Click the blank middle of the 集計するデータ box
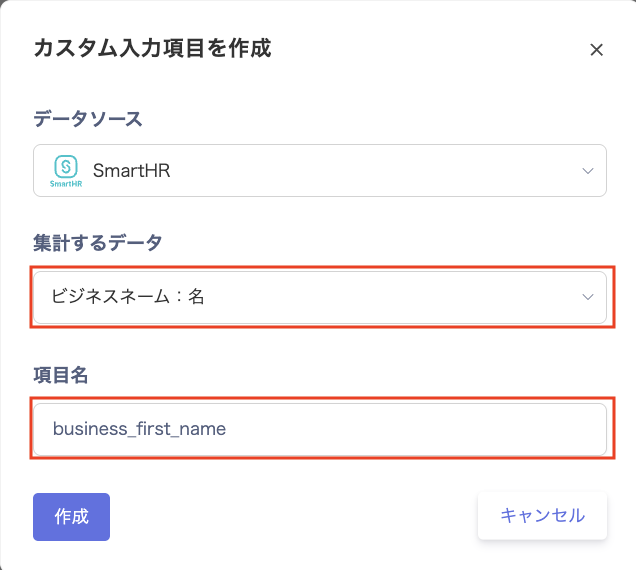636x570 pixels. pyautogui.click(x=389, y=297)
